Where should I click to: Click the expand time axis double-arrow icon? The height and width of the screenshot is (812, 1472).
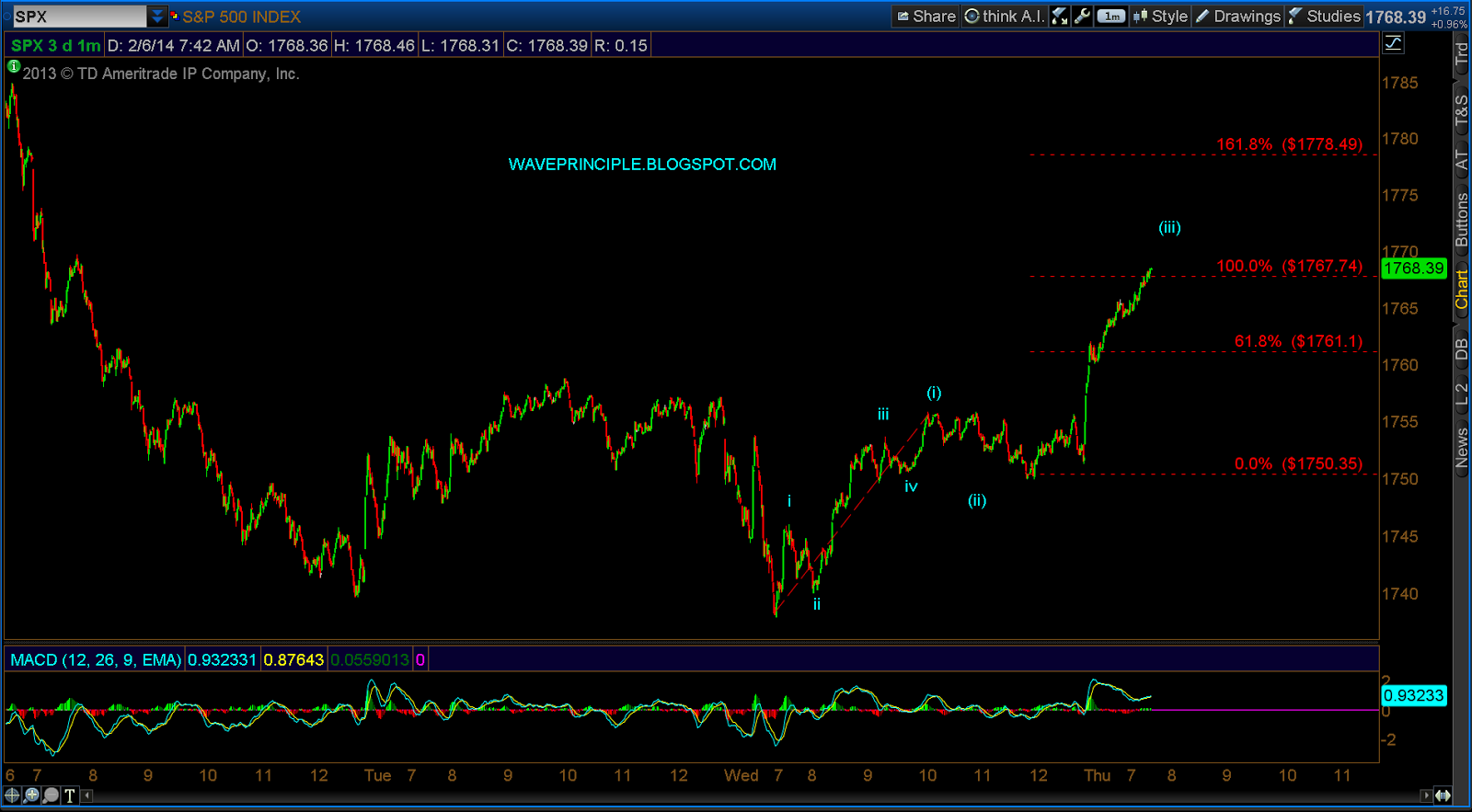[x=1443, y=795]
